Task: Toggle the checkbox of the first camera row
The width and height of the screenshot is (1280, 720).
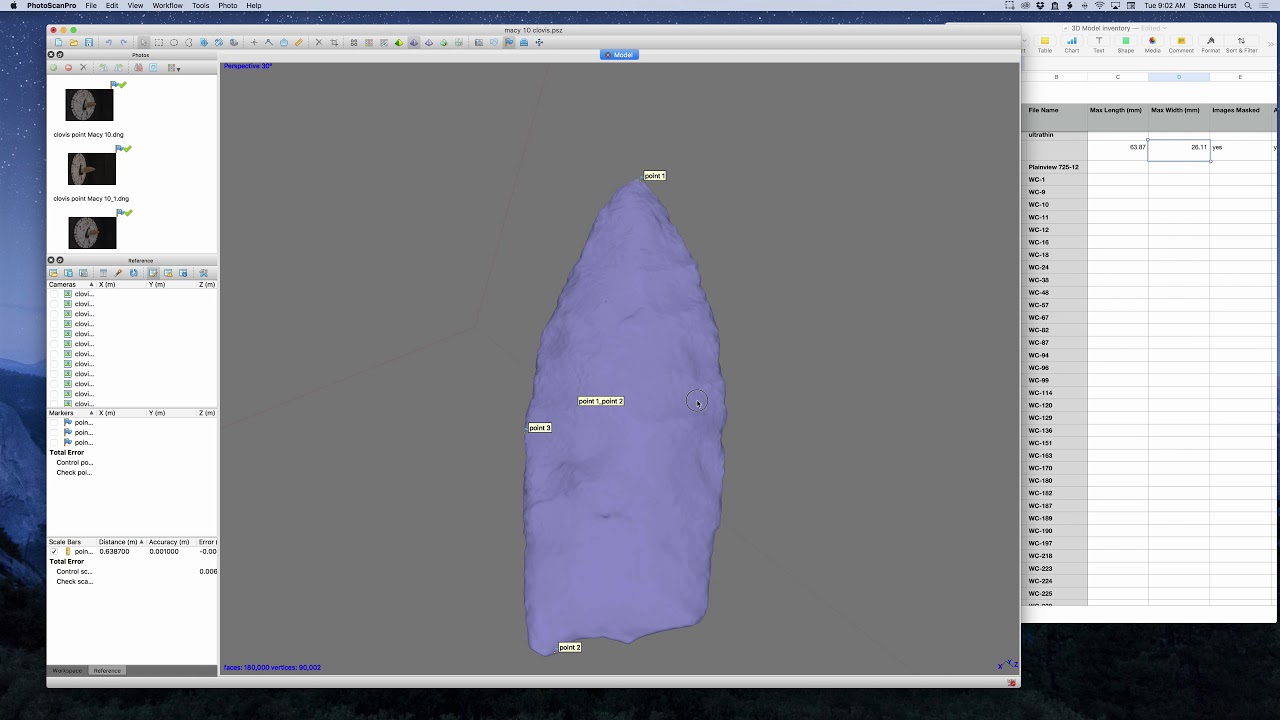Action: 54,294
